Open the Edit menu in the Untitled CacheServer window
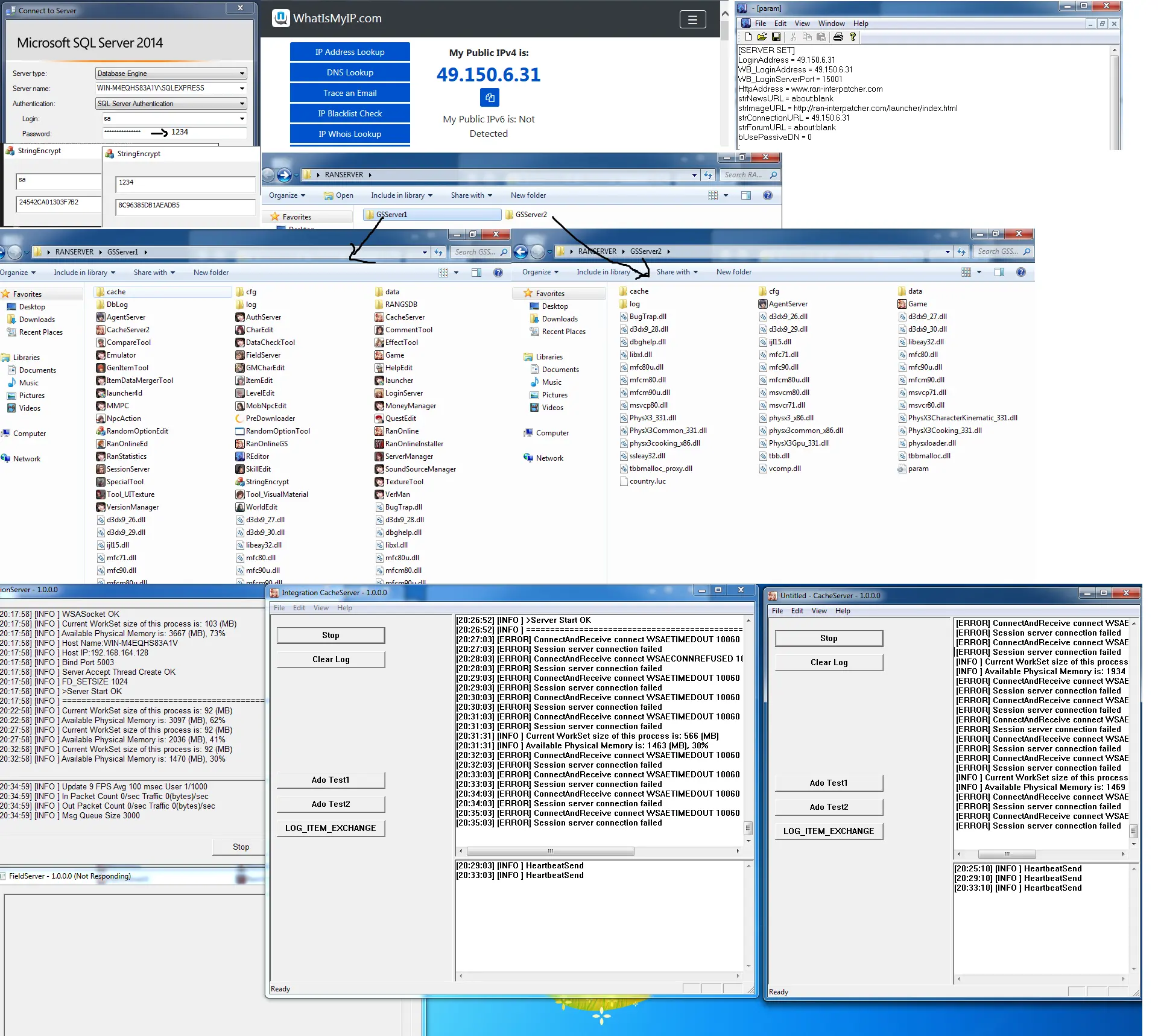This screenshot has height=1036, width=1158. 797,611
